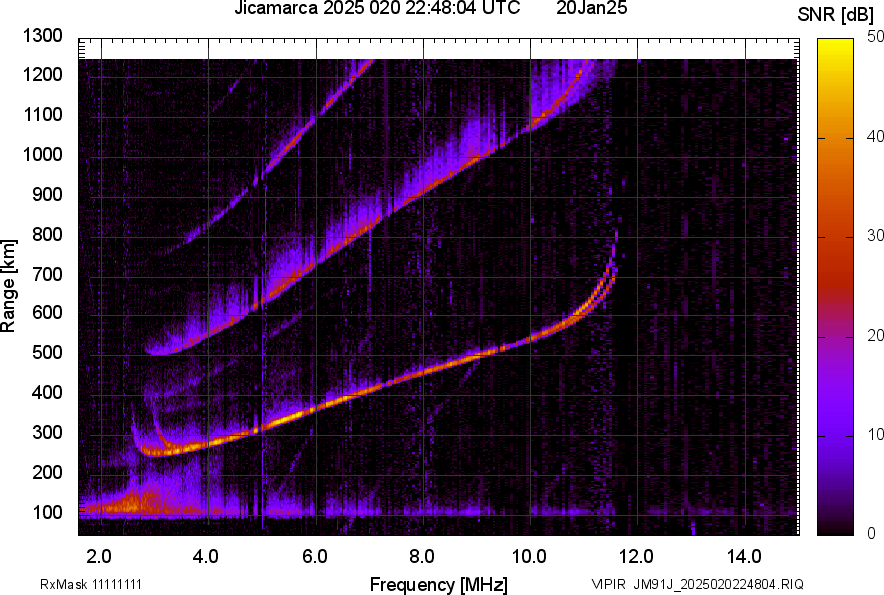Click the frequency tick label 14.0
The width and height of the screenshot is (884, 595).
point(744,557)
